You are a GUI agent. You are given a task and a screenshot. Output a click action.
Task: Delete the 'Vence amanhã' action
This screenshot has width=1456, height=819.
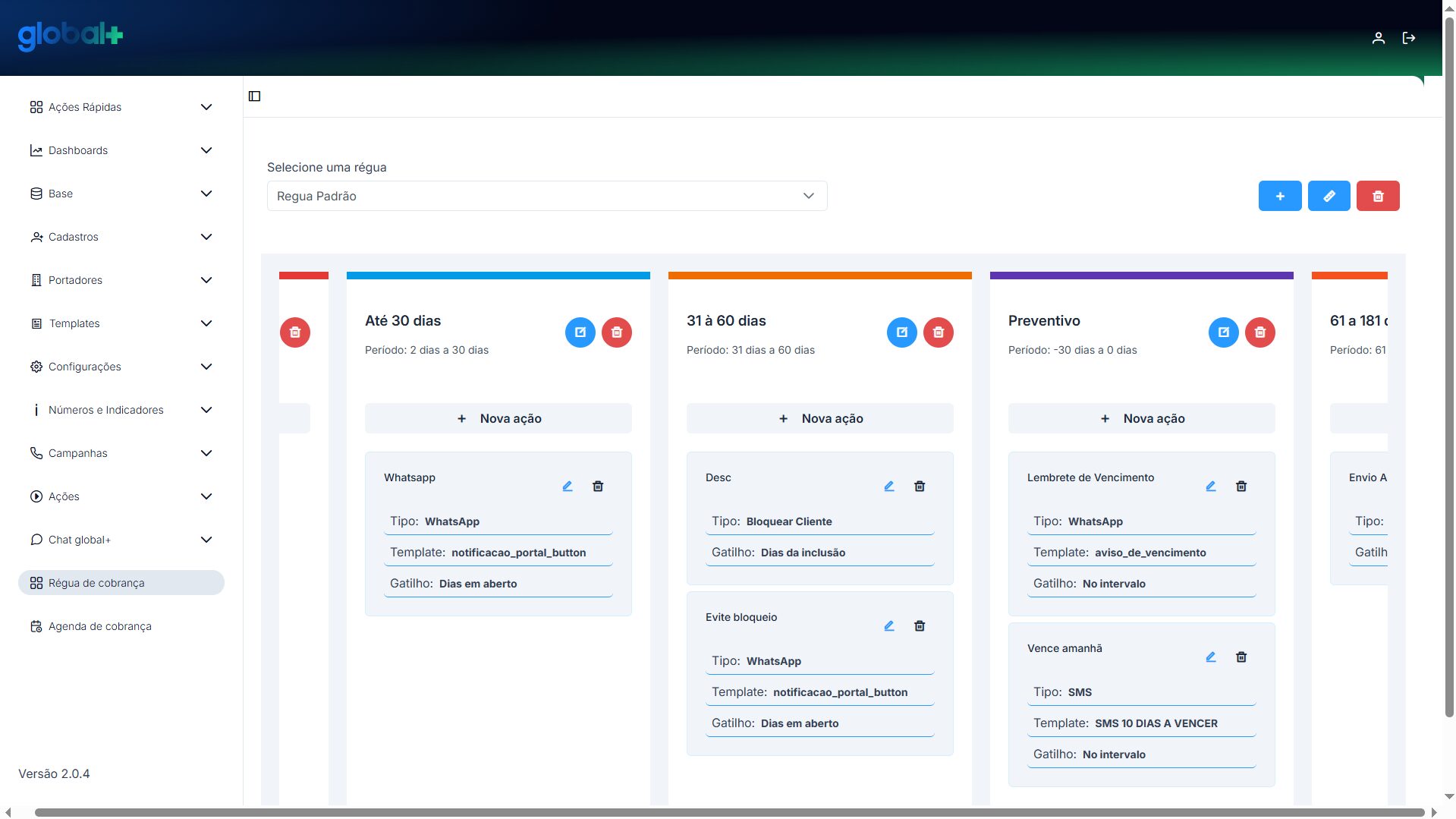(x=1241, y=657)
